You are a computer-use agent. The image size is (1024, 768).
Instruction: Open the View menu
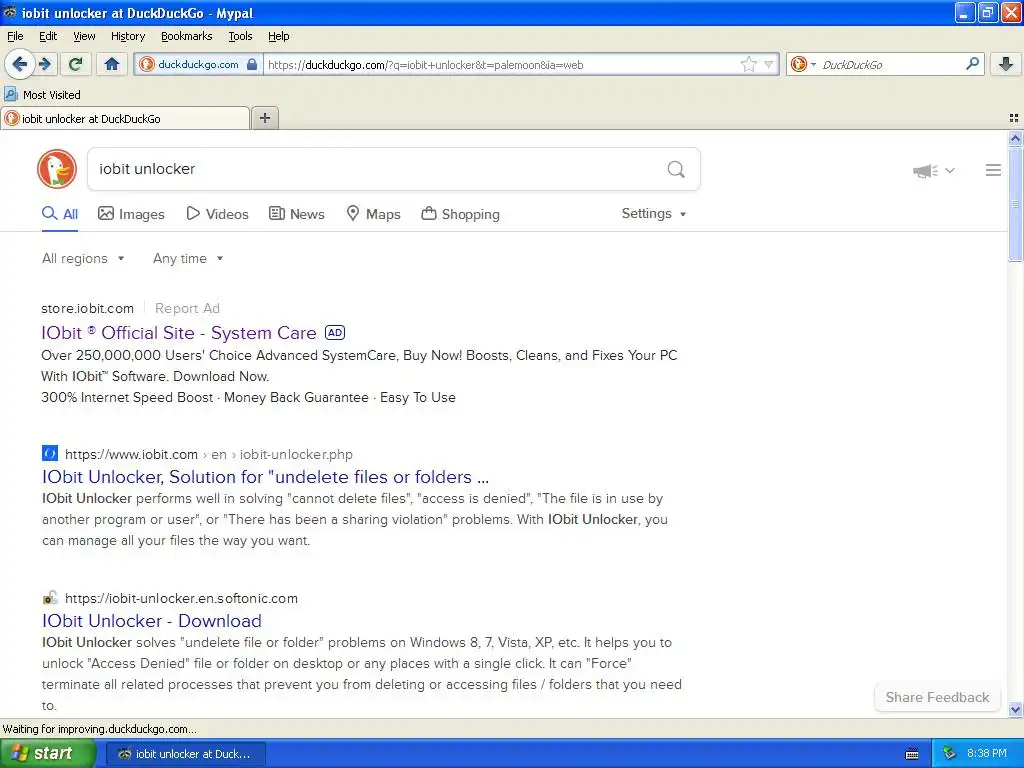[84, 36]
